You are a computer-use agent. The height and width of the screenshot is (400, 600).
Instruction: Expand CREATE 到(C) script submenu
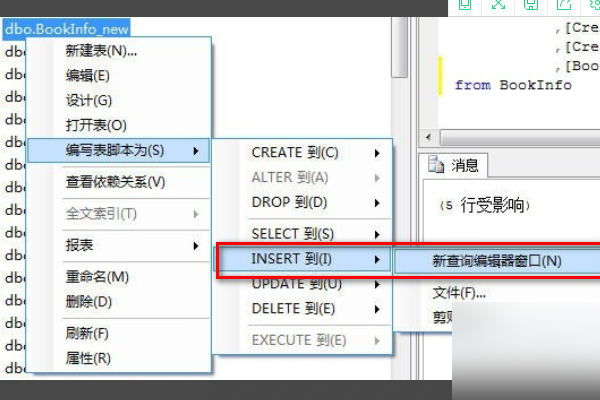303,153
